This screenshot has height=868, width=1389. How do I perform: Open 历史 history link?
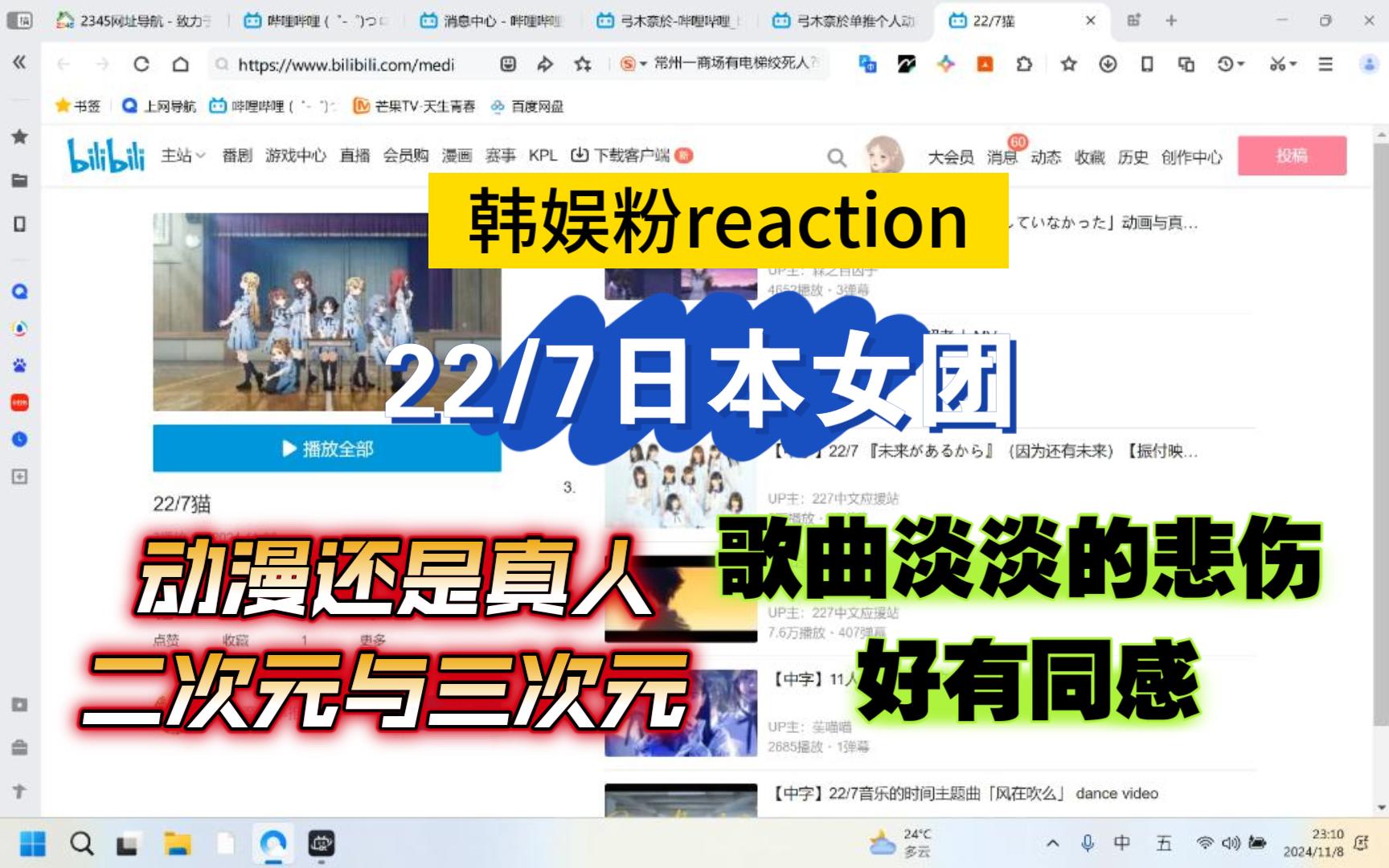(x=1133, y=158)
